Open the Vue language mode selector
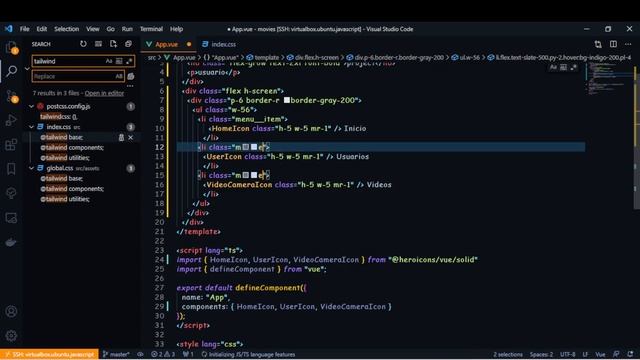The width and height of the screenshot is (640, 360). (x=600, y=354)
